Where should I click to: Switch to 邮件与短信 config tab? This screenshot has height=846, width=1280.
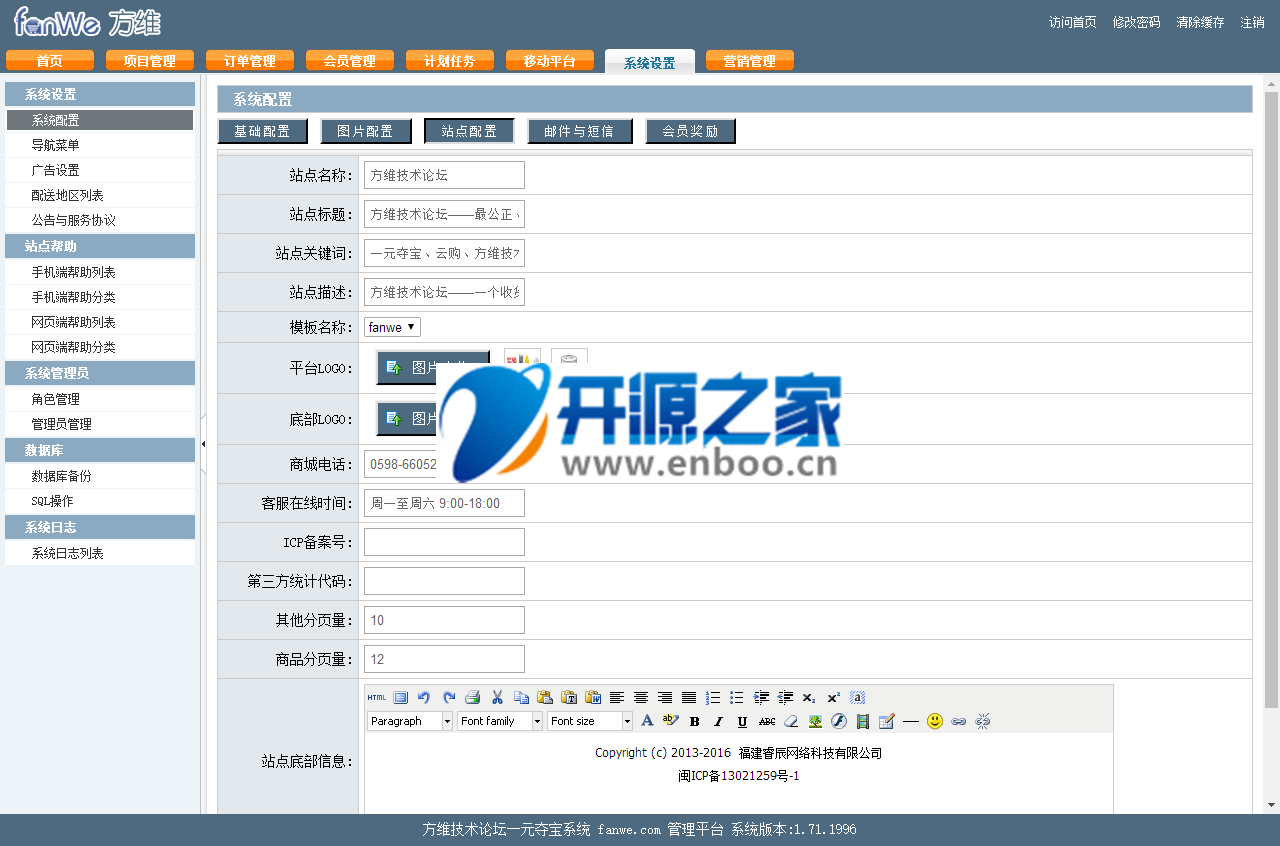pos(580,131)
